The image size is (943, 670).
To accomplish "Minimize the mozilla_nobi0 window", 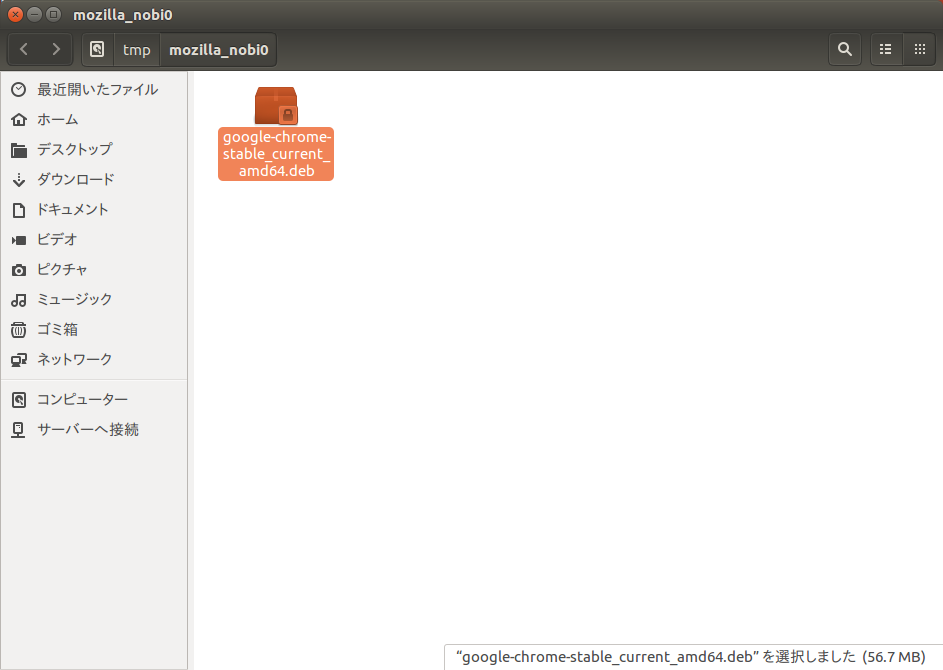I will click(x=35, y=14).
